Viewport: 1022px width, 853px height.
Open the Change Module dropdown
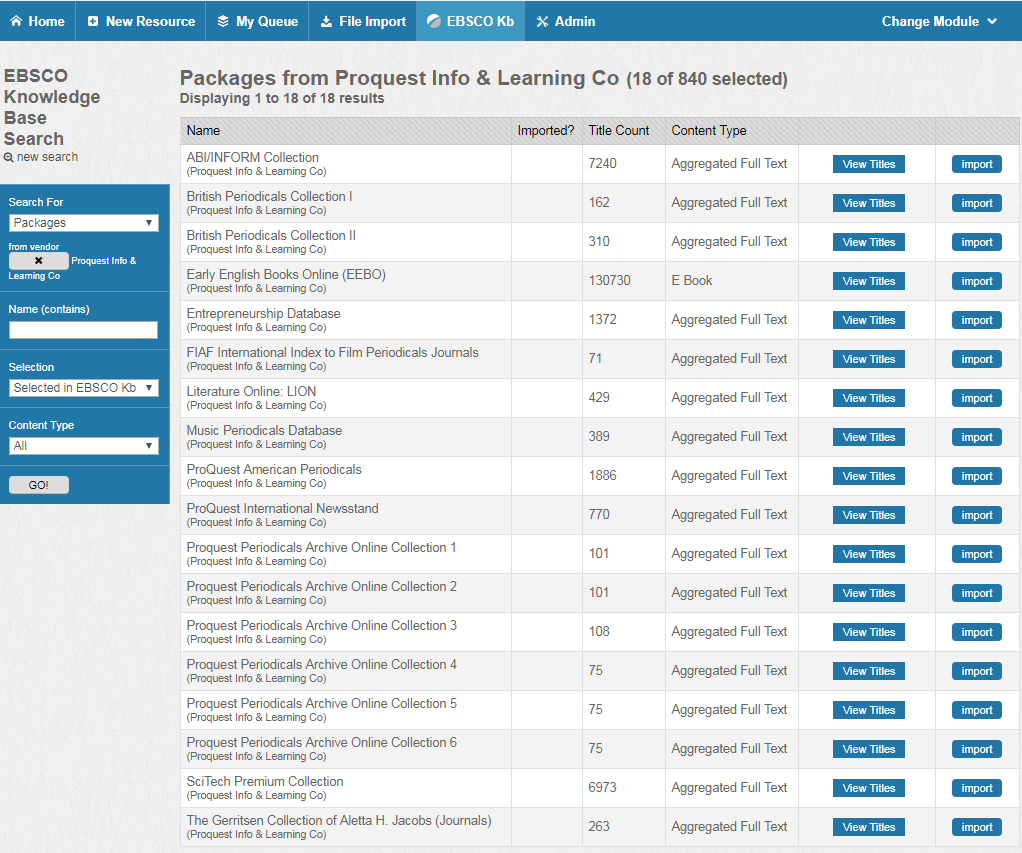(939, 21)
